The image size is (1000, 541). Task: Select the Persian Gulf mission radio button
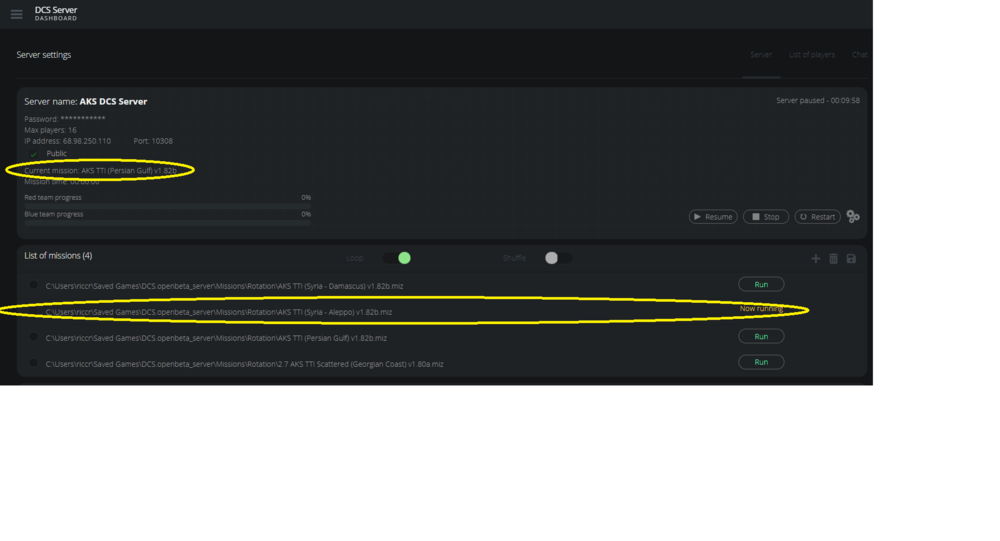point(33,337)
